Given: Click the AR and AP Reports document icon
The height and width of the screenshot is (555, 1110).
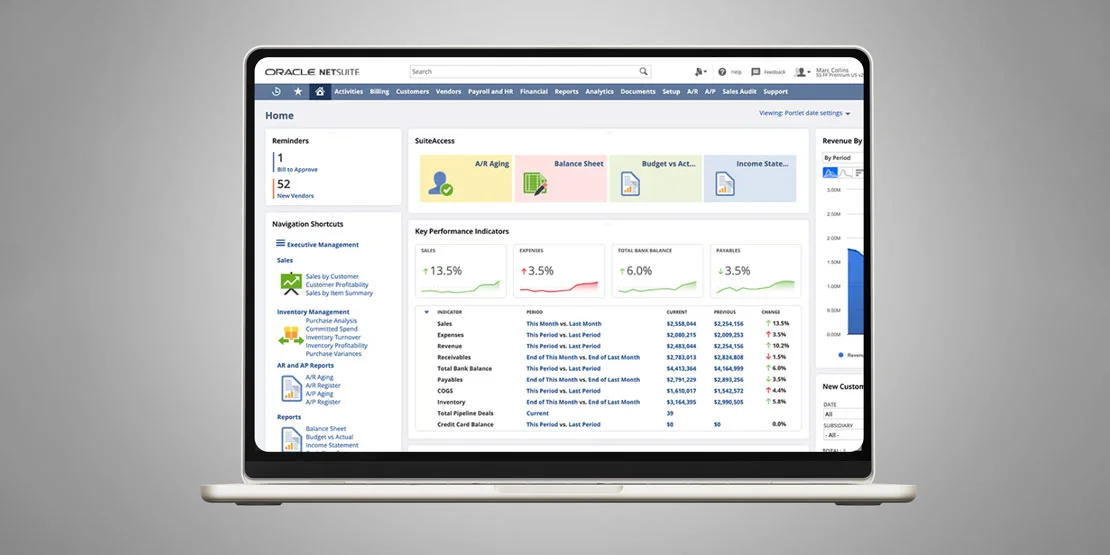Looking at the screenshot, I should pos(291,389).
